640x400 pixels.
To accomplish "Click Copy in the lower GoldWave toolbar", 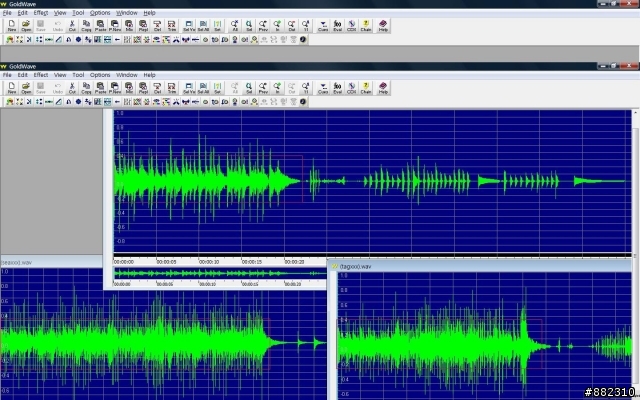I will pos(86,87).
